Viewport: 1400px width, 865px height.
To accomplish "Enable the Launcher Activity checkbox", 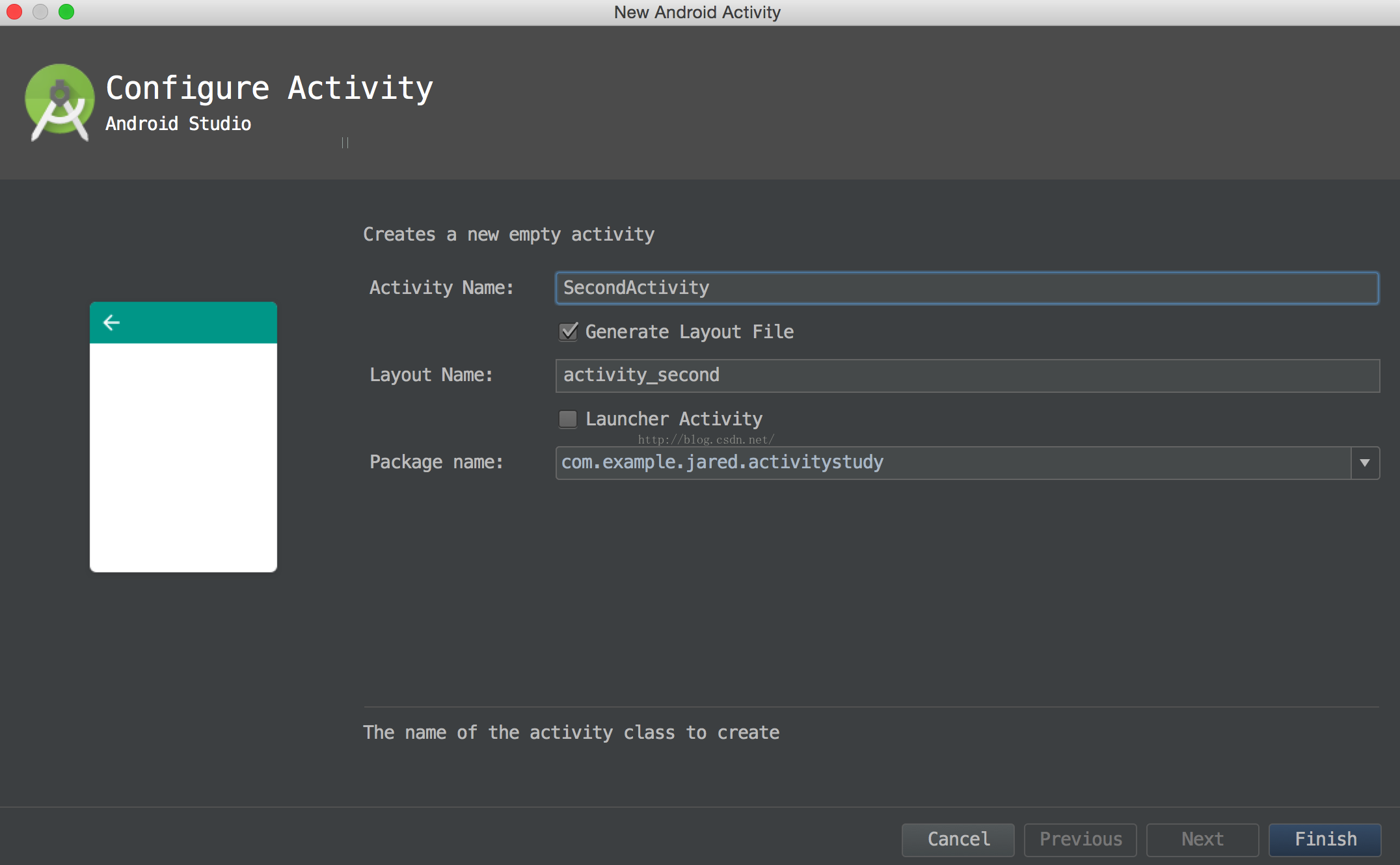I will (x=566, y=418).
